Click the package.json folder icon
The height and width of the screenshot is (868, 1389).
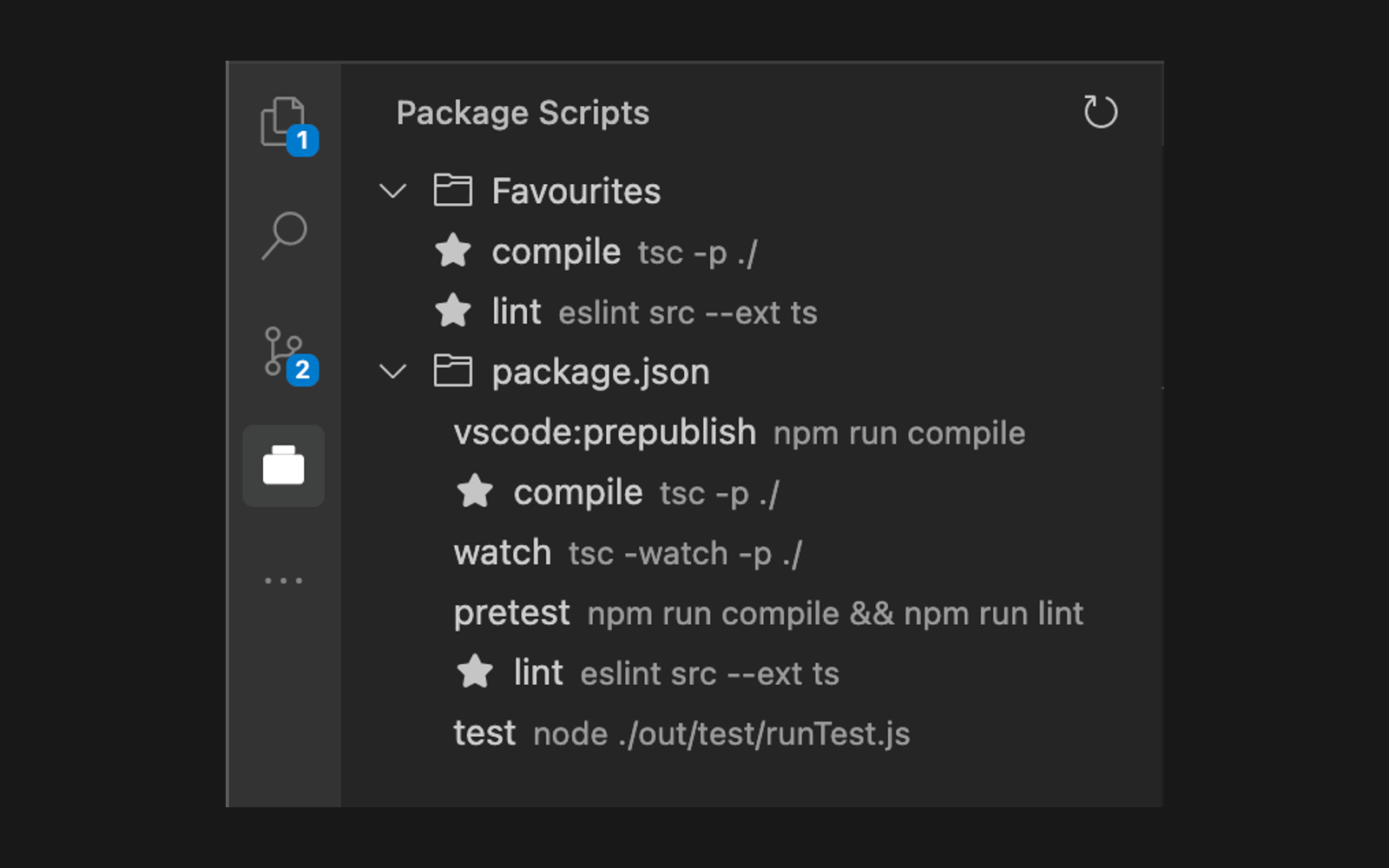coord(452,371)
